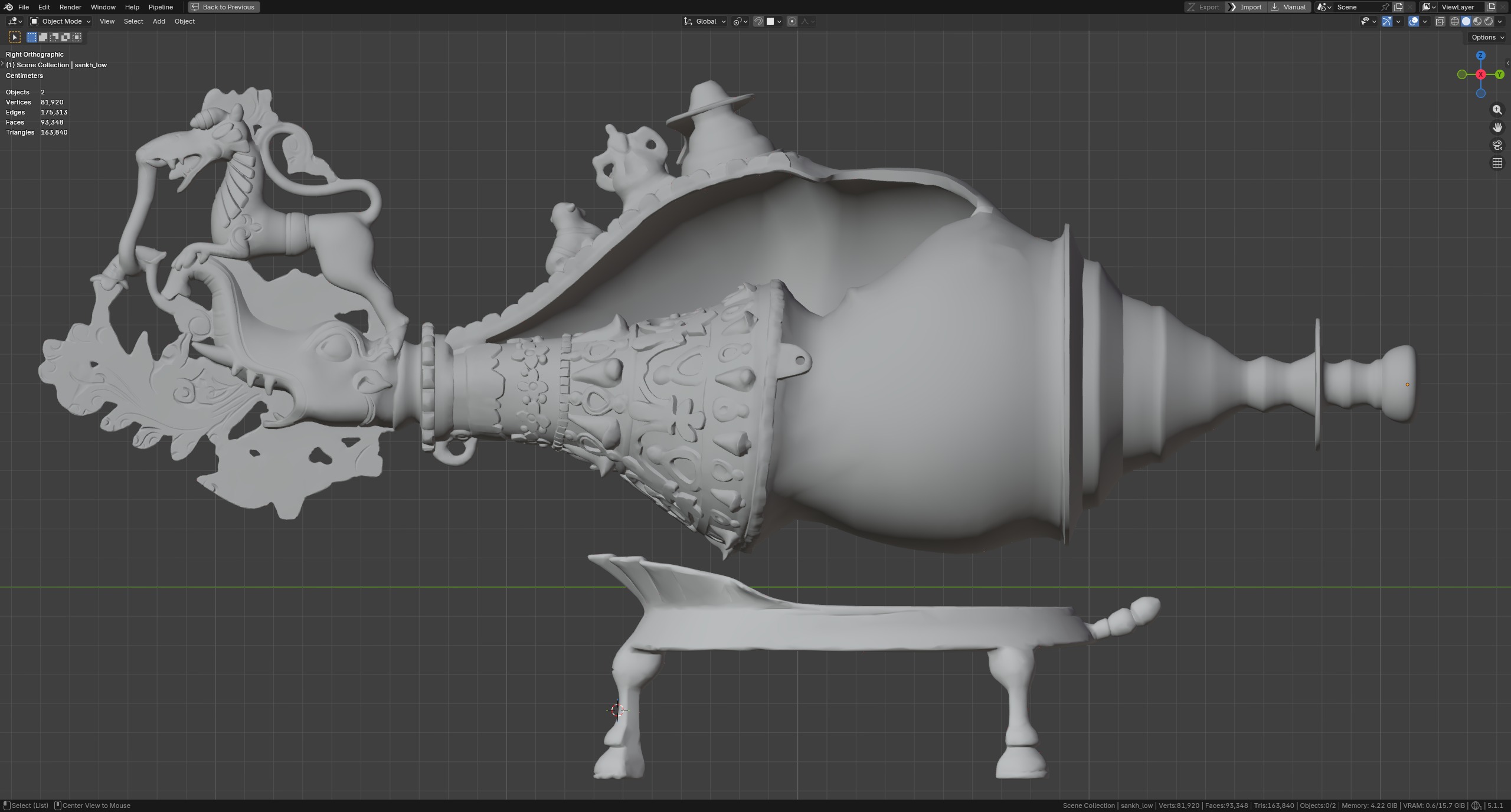Open the pivot point dropdown
Image resolution: width=1511 pixels, height=812 pixels.
[740, 21]
